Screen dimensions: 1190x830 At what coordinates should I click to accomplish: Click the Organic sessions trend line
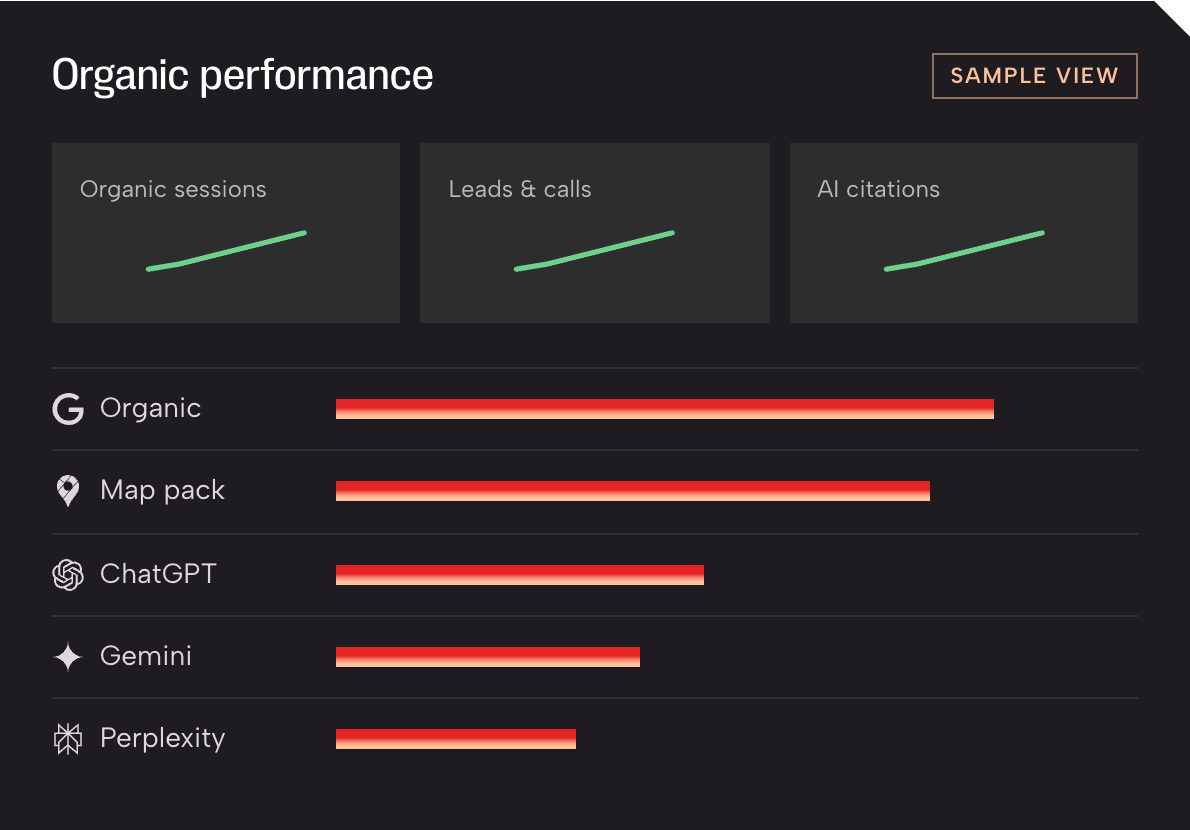click(226, 250)
